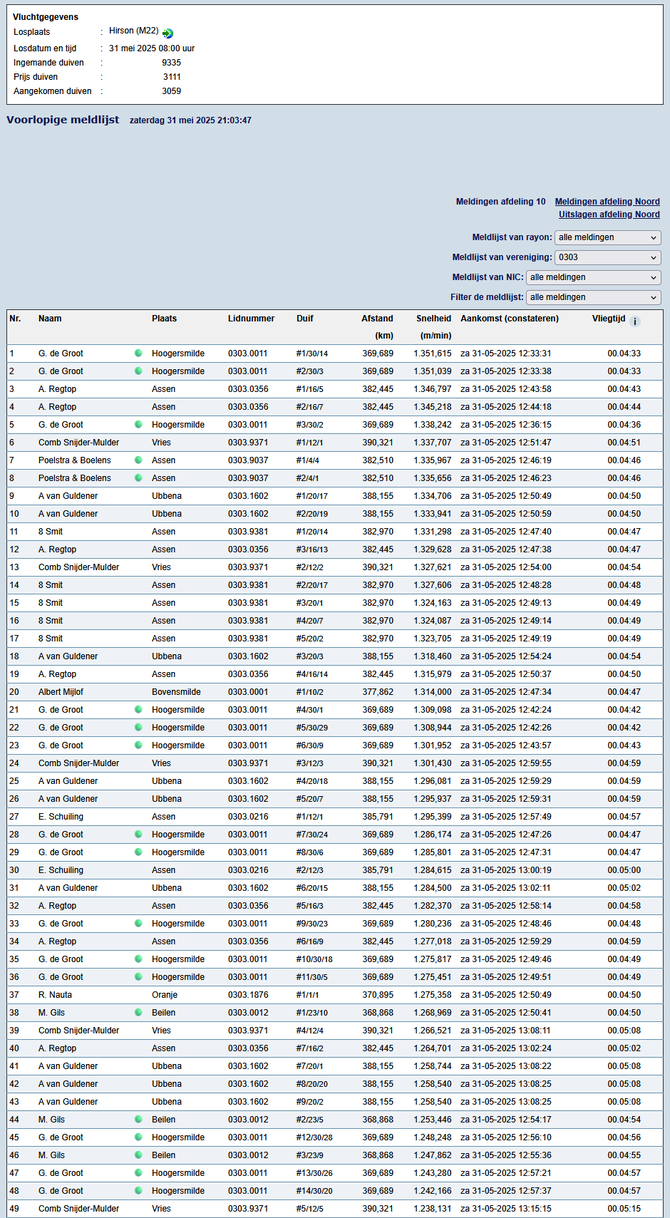Click the speed value 1.238,131 in row 49
Viewport: 670px width, 1218px height.
pos(432,1209)
